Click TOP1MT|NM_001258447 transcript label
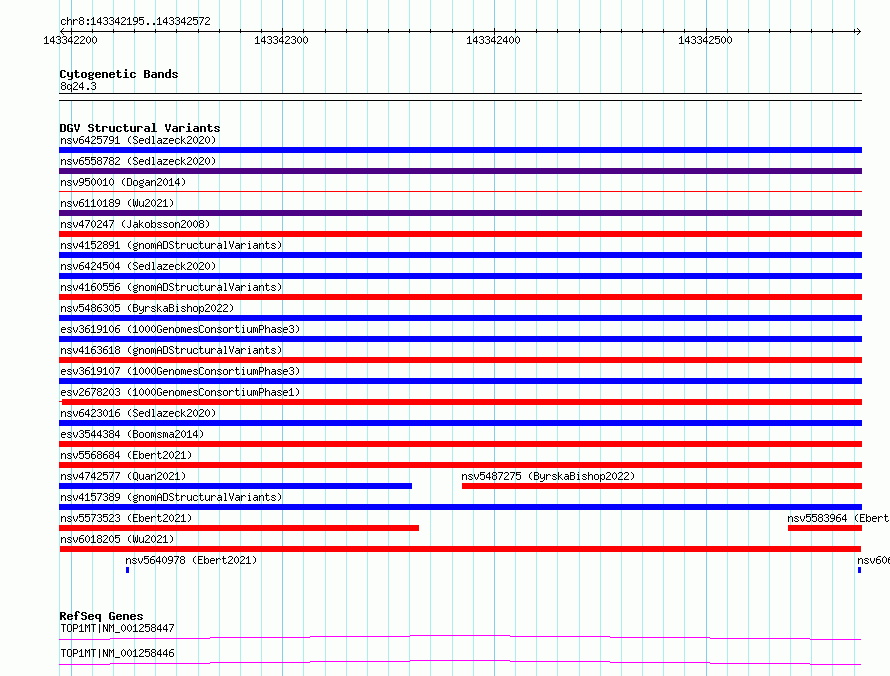 tap(117, 628)
